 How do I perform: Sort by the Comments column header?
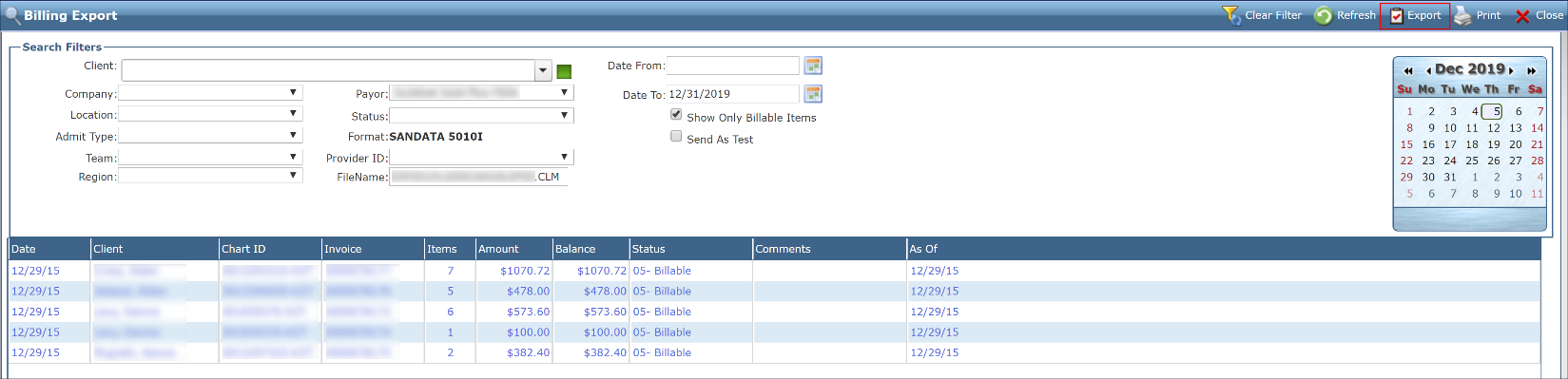[830, 249]
